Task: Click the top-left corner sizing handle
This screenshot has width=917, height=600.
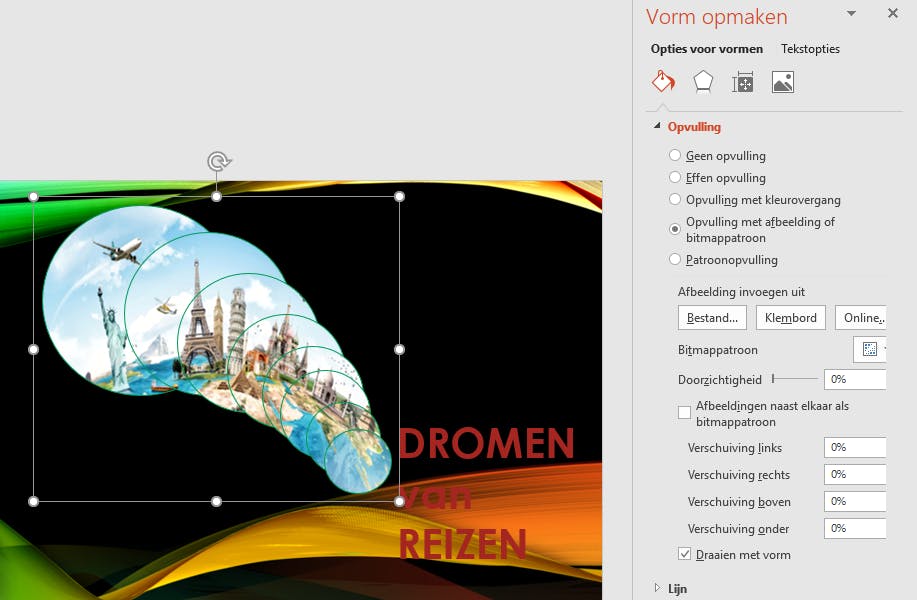Action: (x=33, y=196)
